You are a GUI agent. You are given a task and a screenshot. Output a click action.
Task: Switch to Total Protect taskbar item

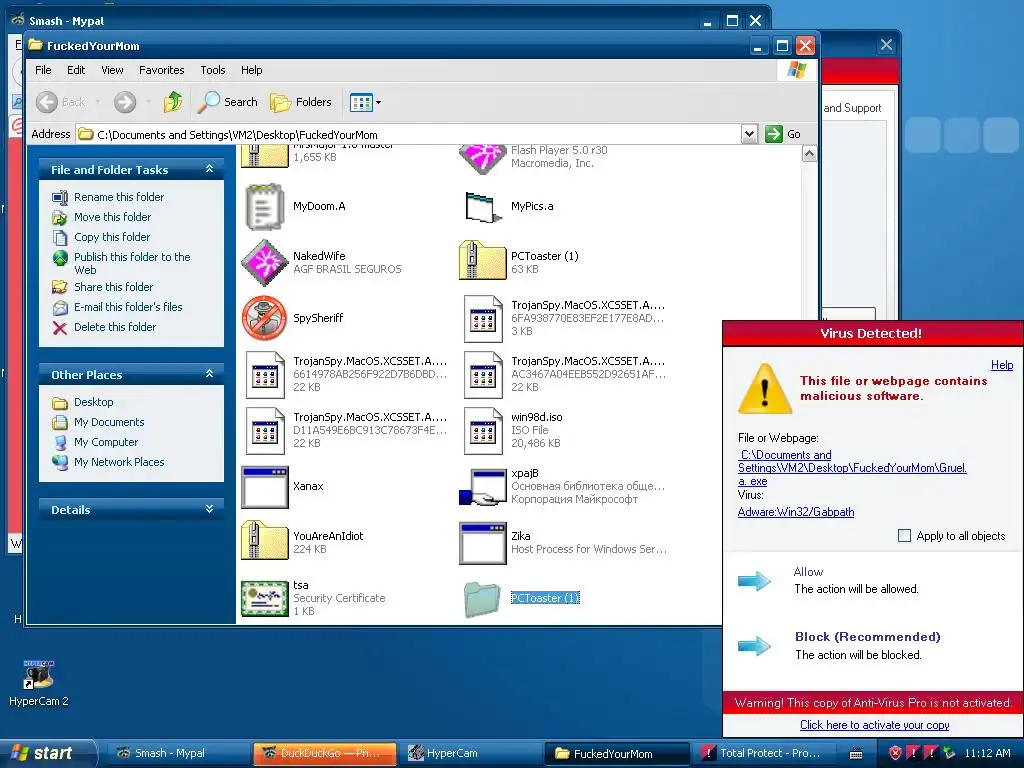(763, 753)
